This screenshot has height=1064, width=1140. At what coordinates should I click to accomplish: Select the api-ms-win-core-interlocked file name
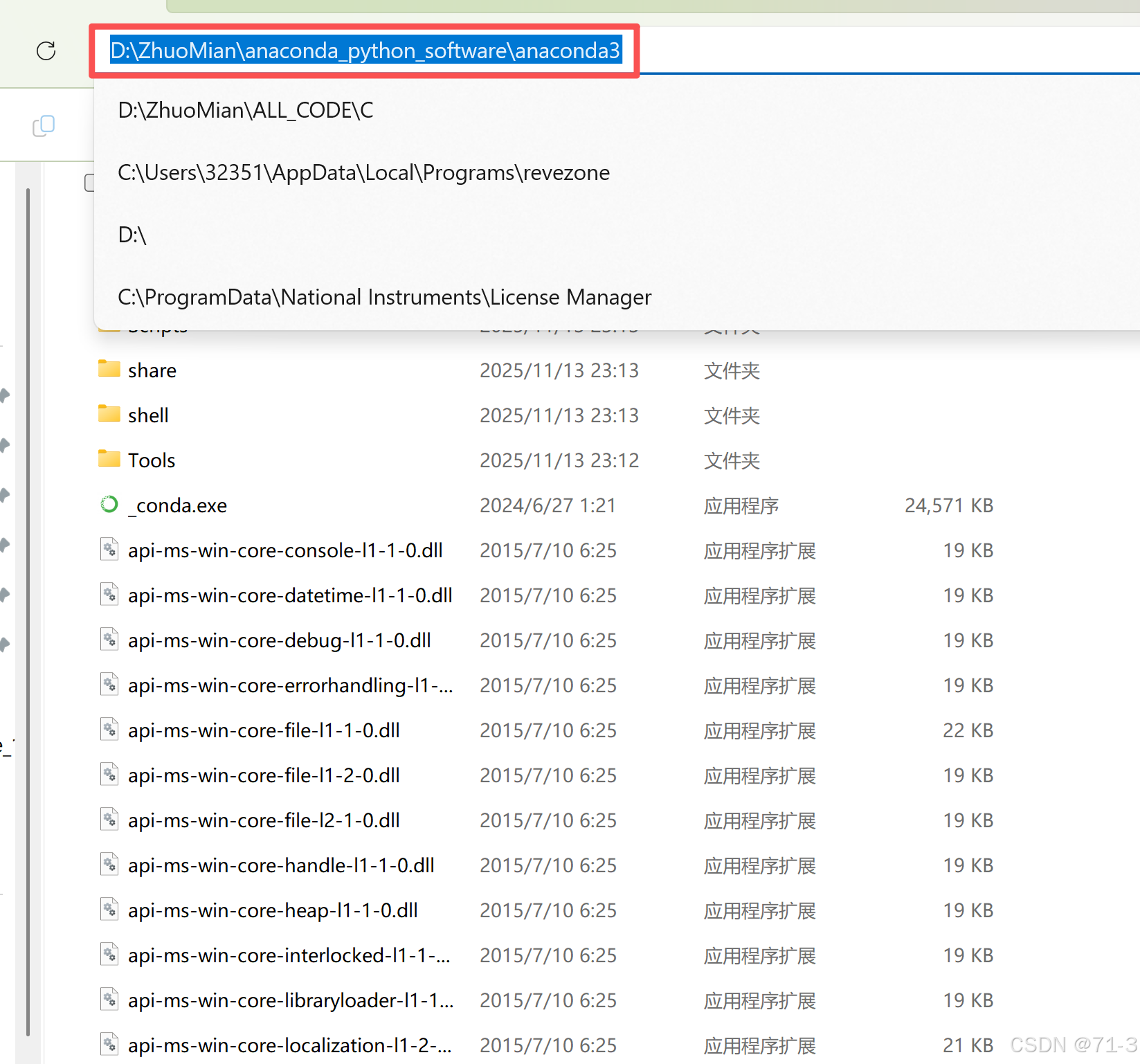pos(289,955)
